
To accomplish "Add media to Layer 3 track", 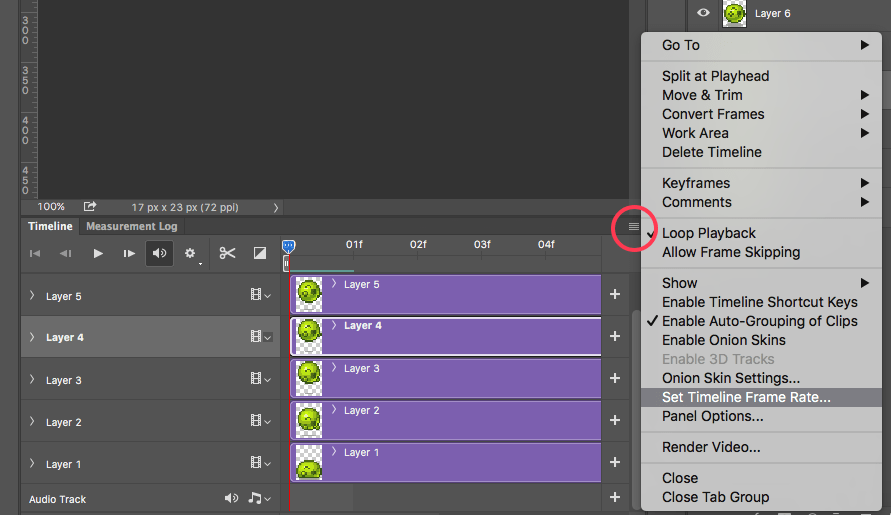I will point(615,378).
